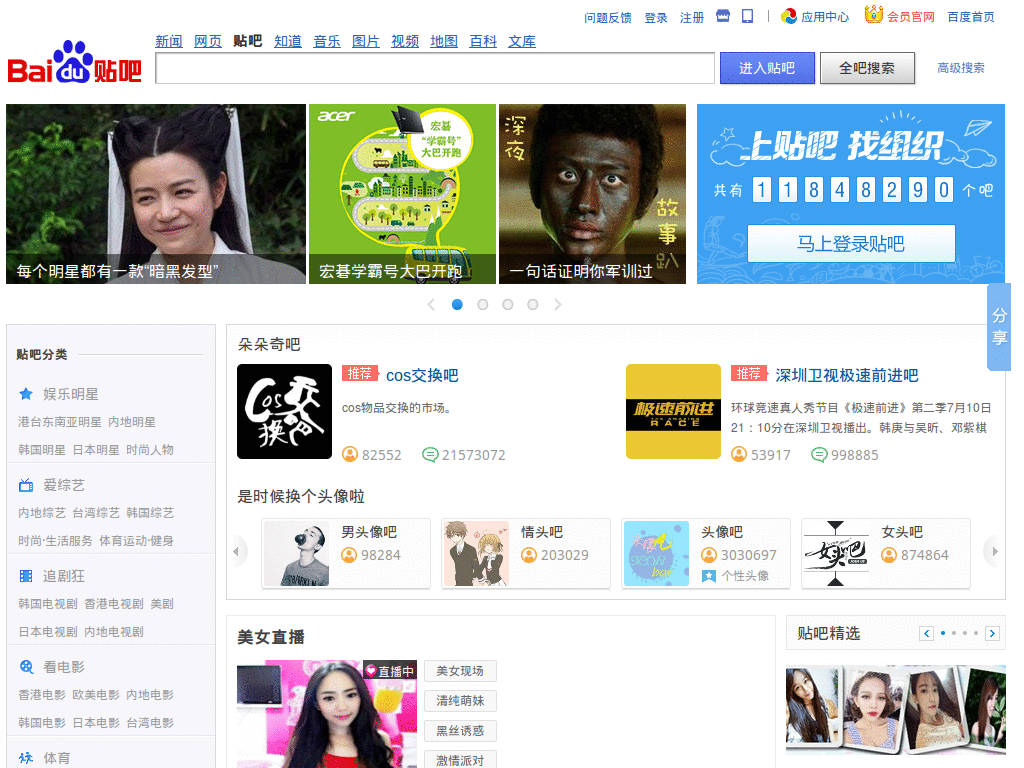Click the 会员官网 crown icon
1024x768 pixels.
[873, 14]
